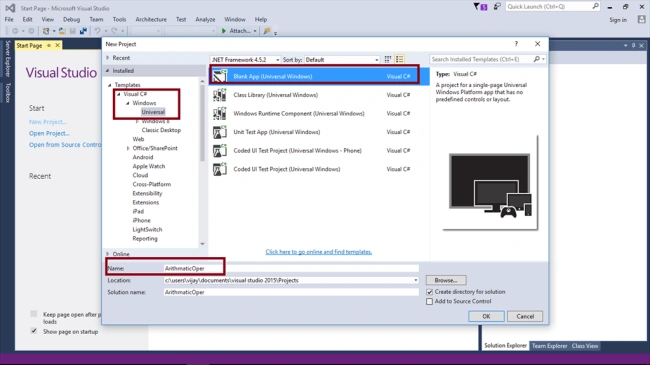
Task: Click the Unit Test App template icon
Action: coord(220,132)
